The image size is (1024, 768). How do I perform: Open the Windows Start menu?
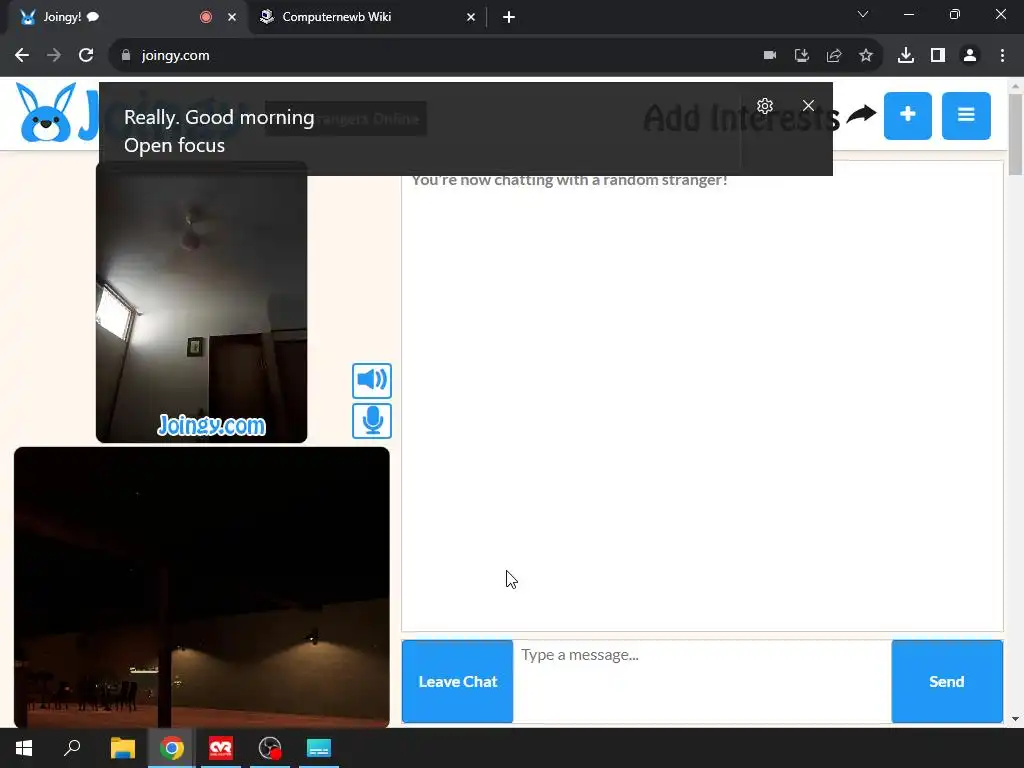point(24,748)
